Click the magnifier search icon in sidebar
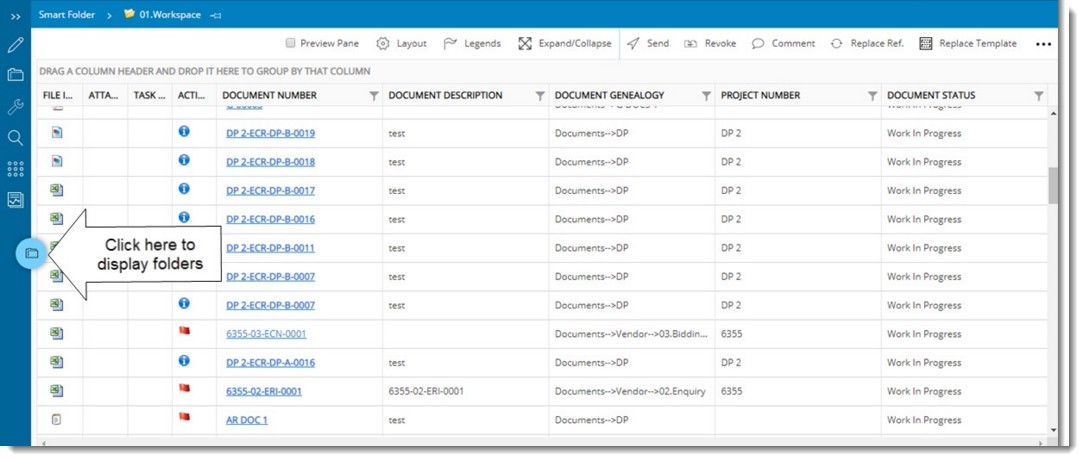 click(15, 138)
